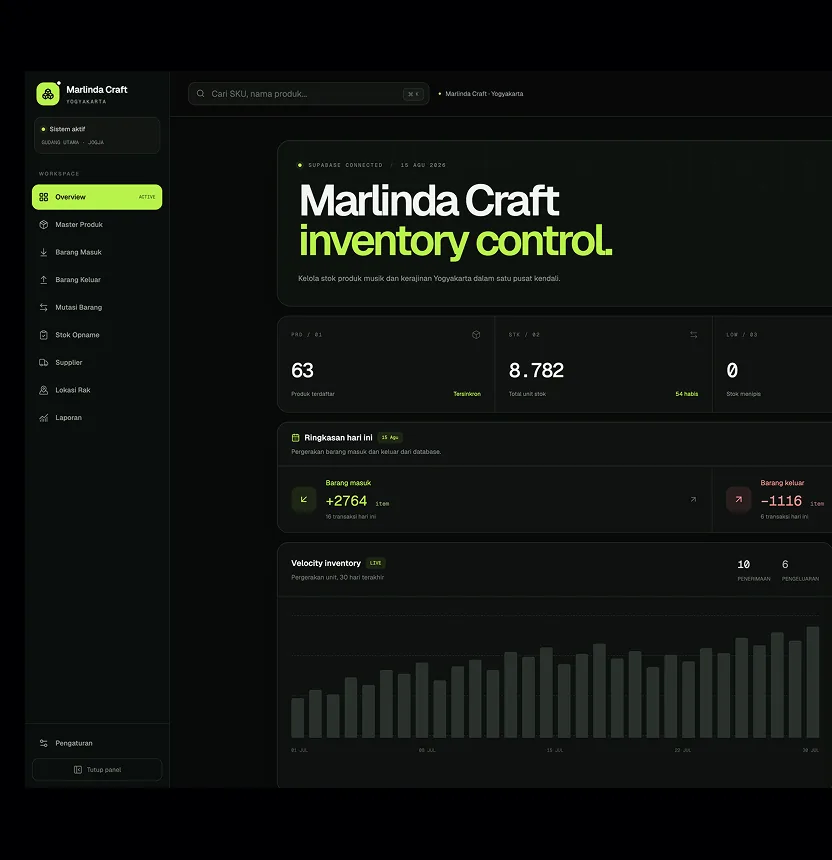This screenshot has width=832, height=860.
Task: Click the 8.782 total stock value
Action: click(x=536, y=371)
